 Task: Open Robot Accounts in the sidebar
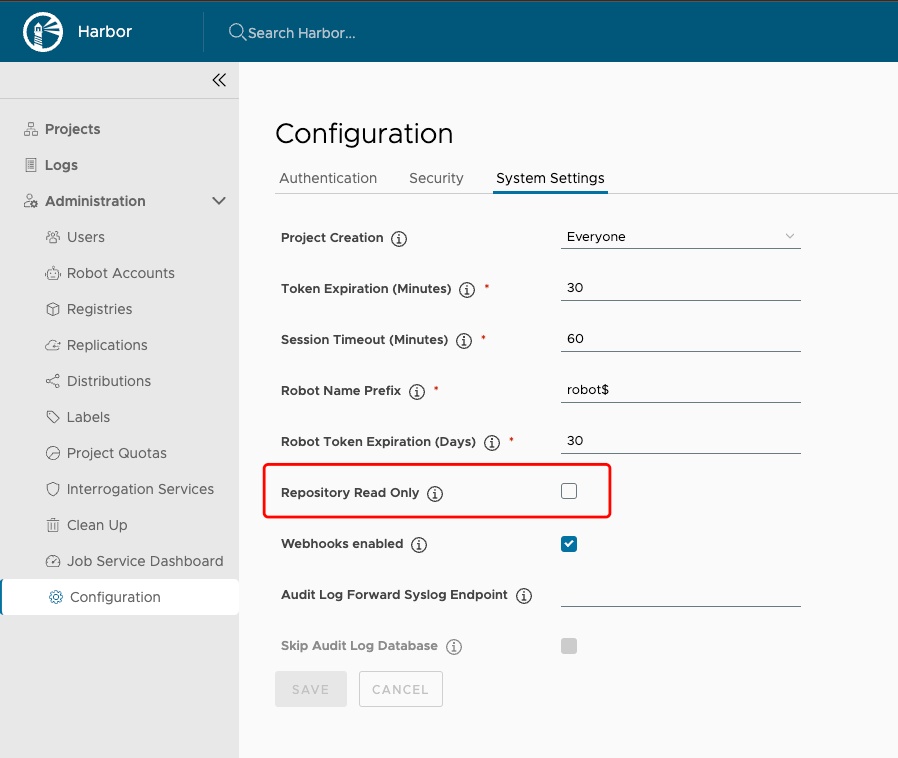[120, 273]
